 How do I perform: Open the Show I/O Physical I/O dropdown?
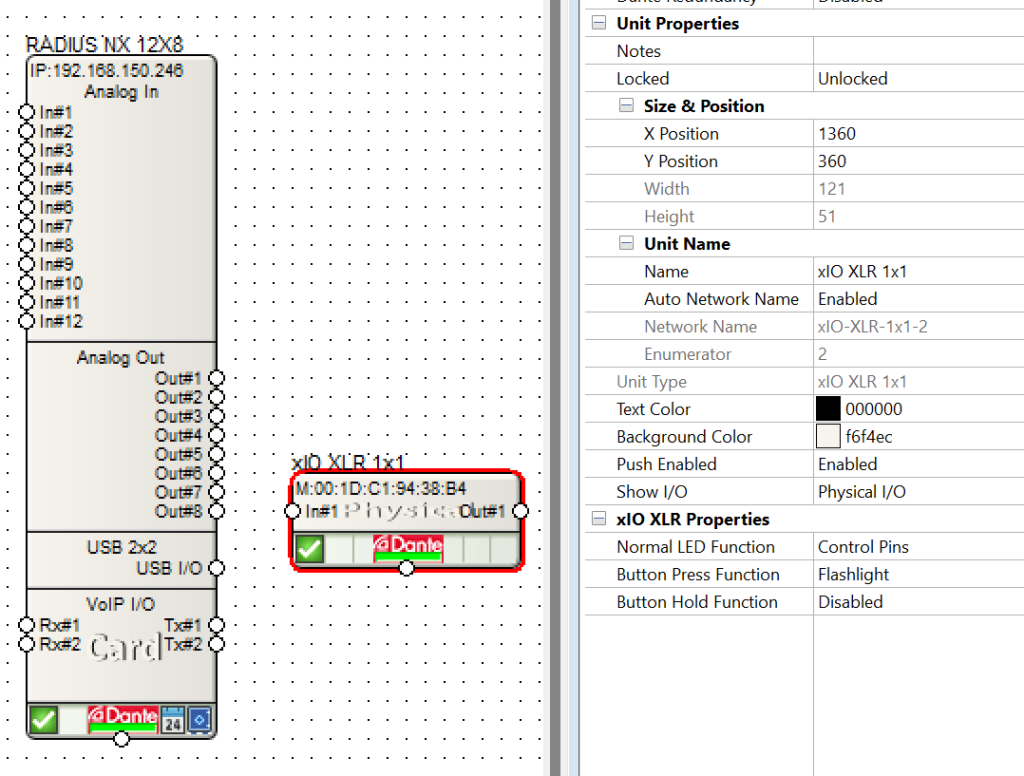pos(916,492)
